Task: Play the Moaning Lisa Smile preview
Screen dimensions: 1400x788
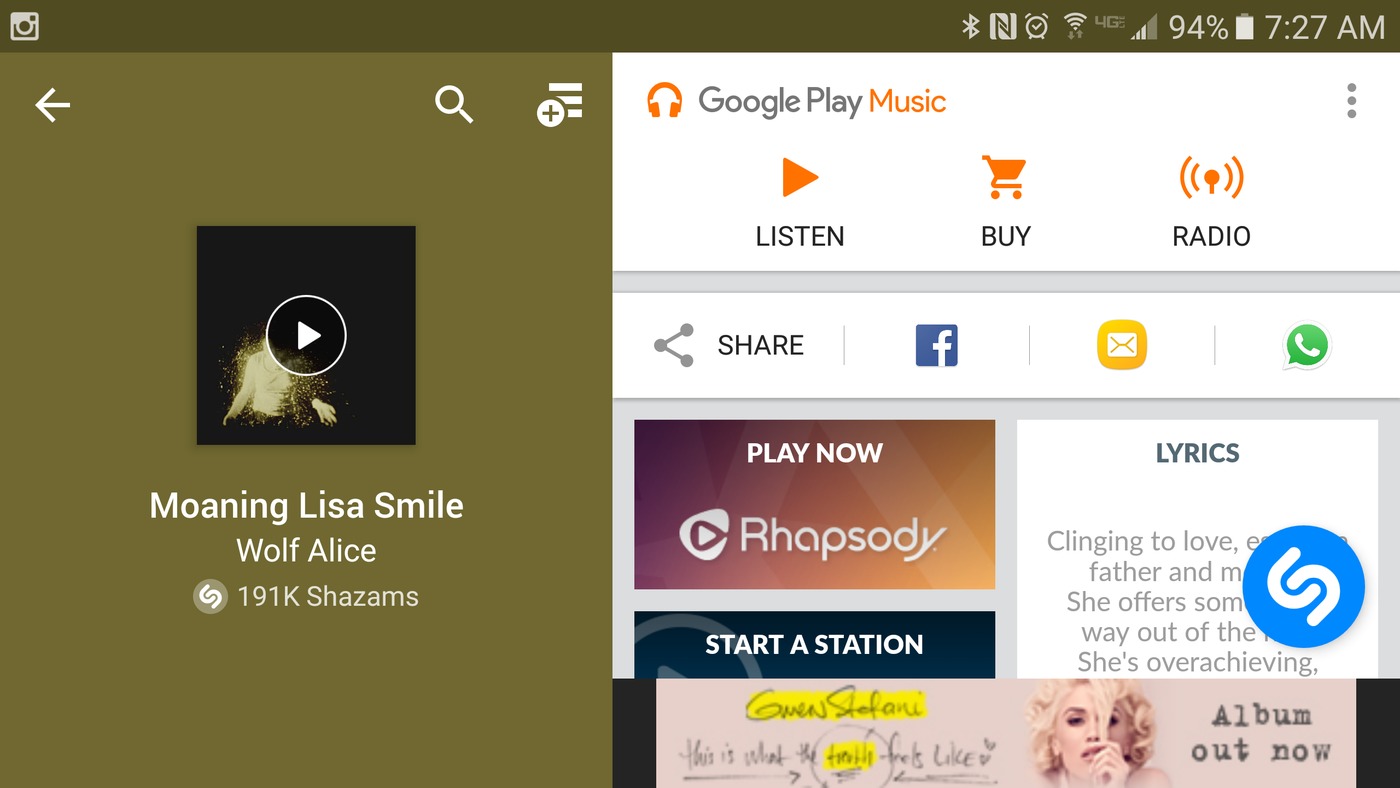Action: pyautogui.click(x=306, y=335)
